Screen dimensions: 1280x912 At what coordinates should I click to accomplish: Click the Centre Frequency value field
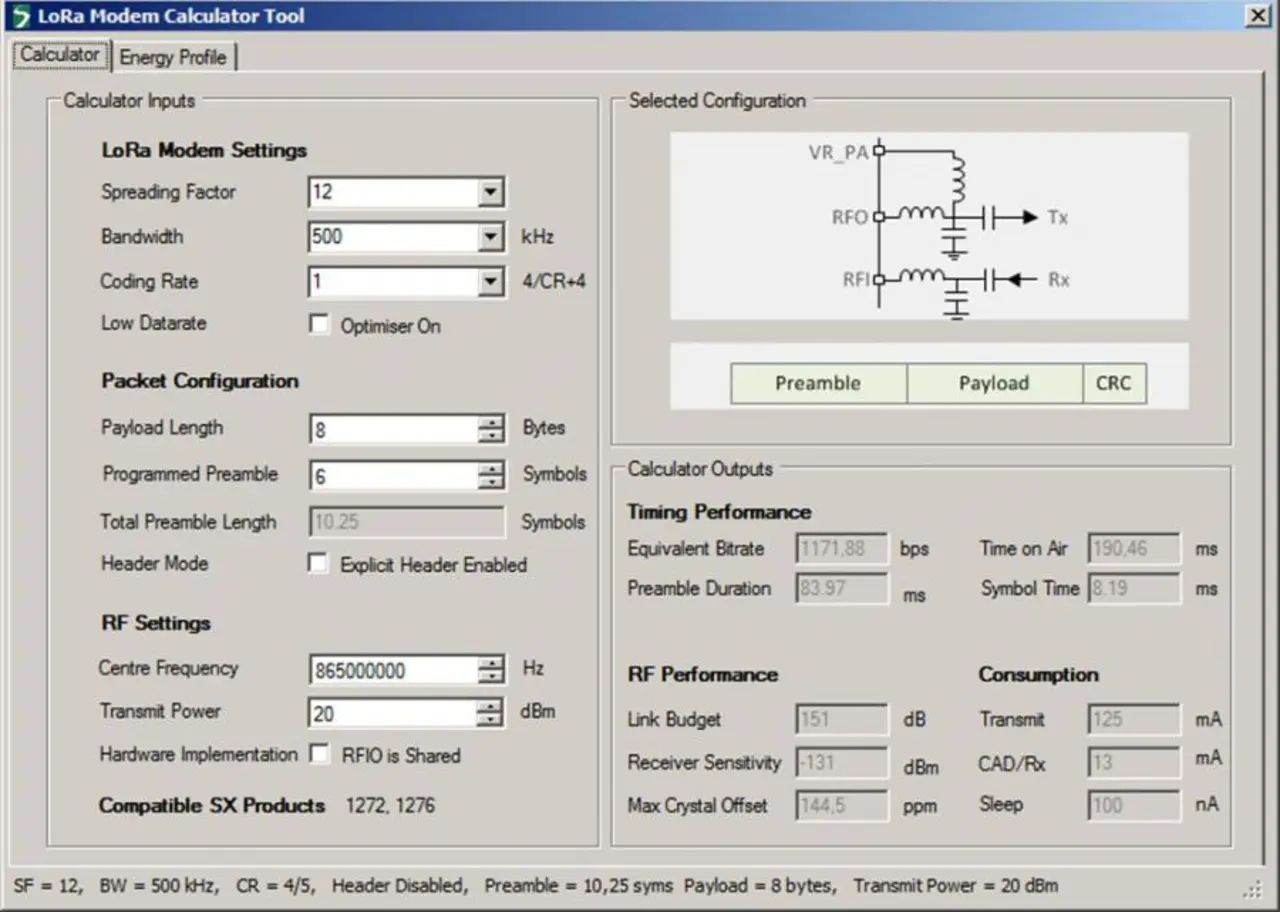click(394, 670)
